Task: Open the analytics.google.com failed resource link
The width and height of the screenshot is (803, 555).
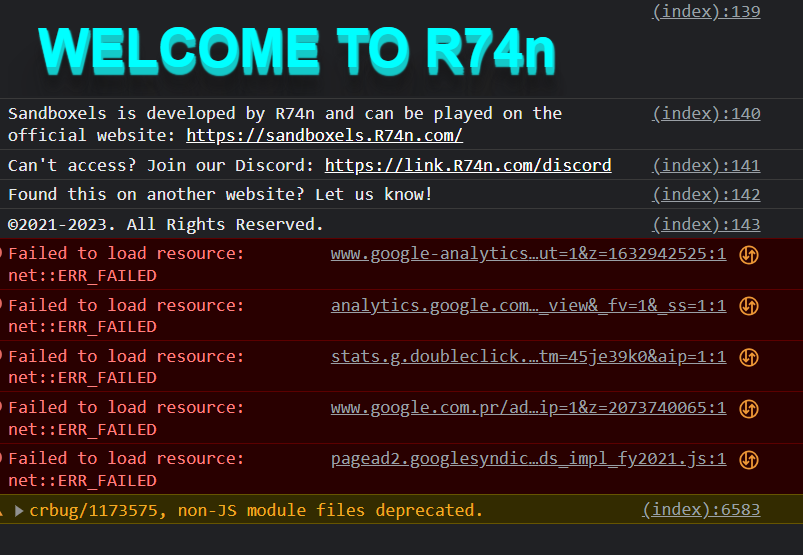Action: (x=528, y=305)
